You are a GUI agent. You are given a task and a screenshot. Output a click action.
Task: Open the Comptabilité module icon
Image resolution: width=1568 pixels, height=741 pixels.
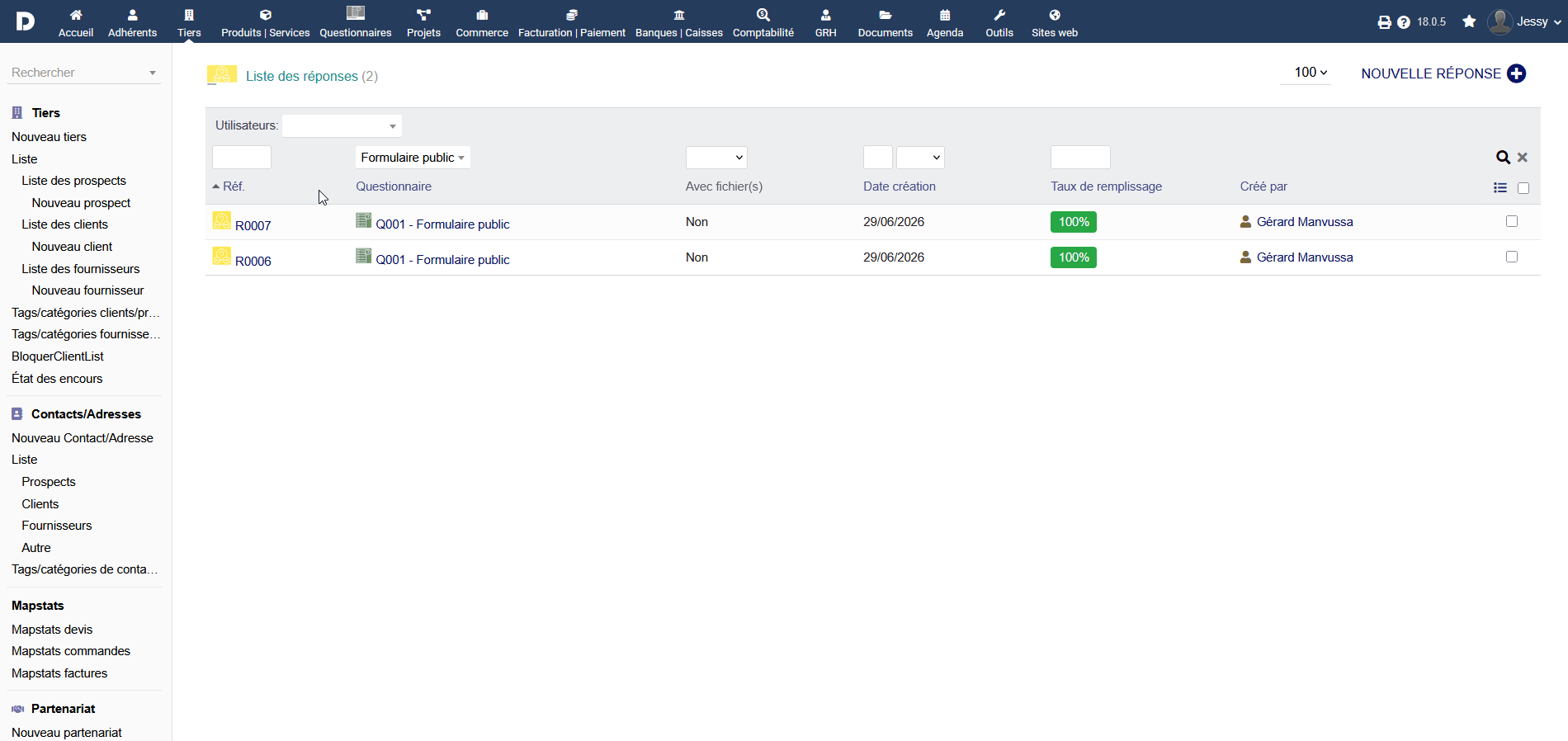[x=763, y=15]
